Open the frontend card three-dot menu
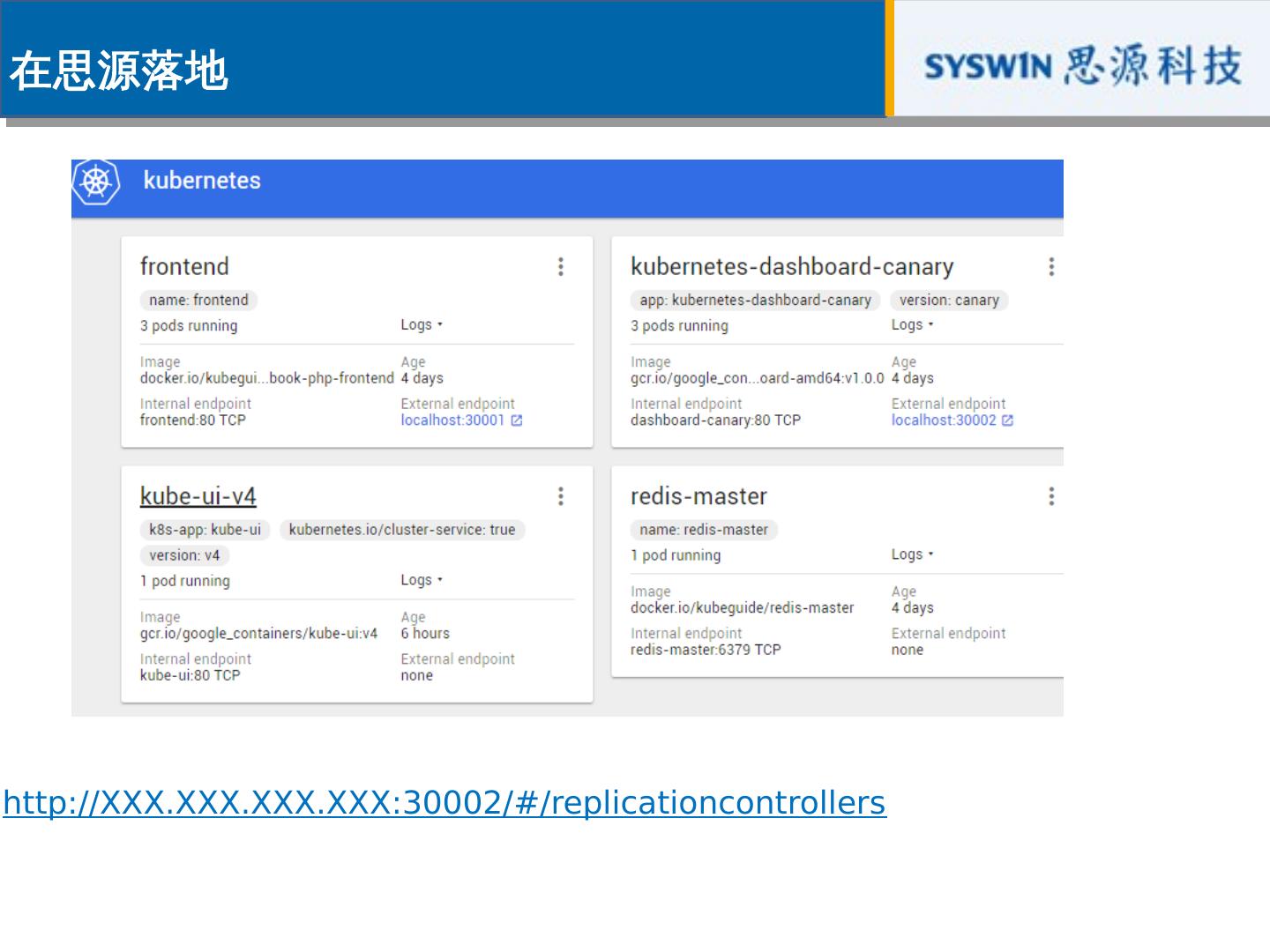Screen dimensions: 1270x952 [x=561, y=267]
